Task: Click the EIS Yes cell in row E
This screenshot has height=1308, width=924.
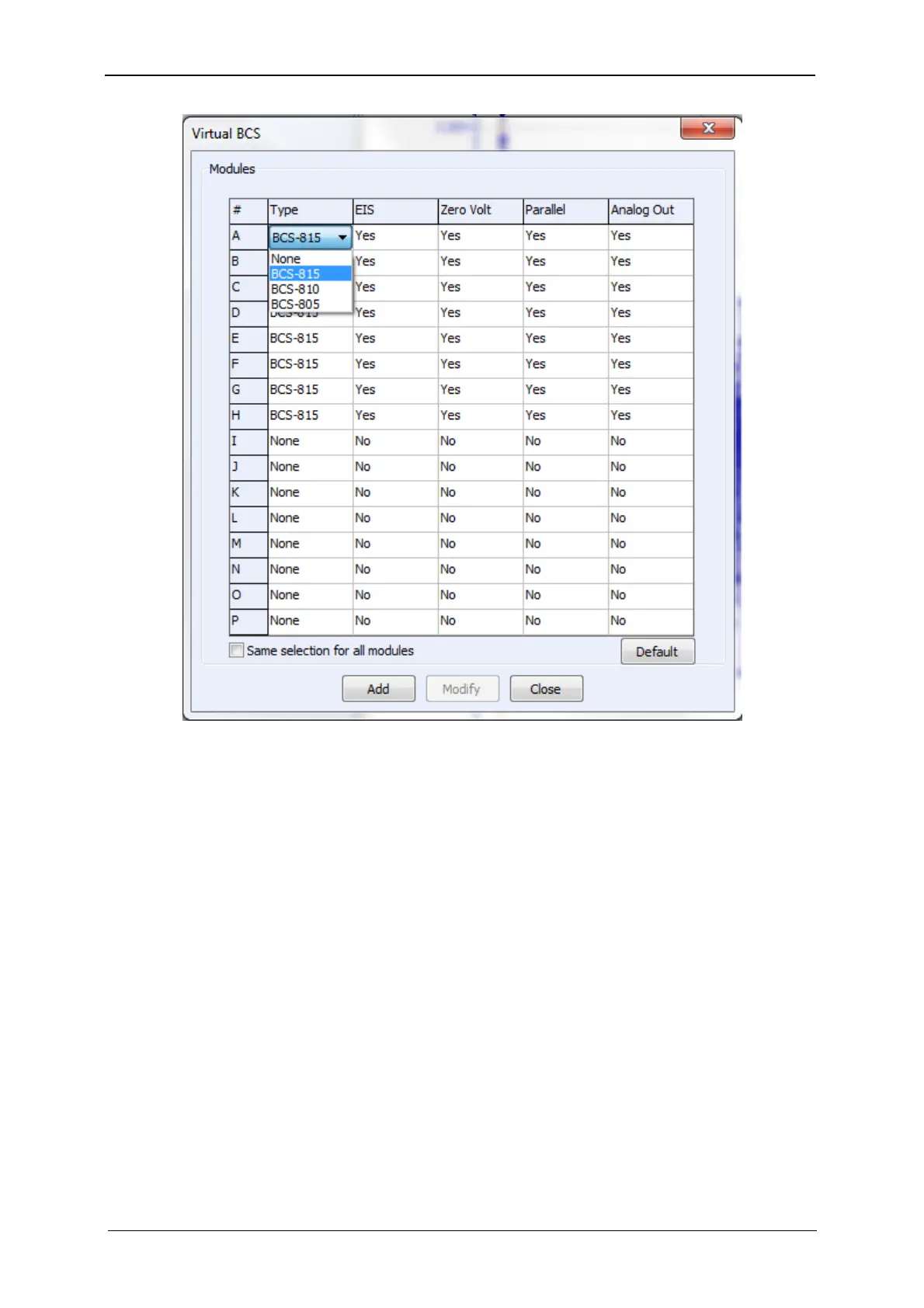Action: tap(396, 339)
